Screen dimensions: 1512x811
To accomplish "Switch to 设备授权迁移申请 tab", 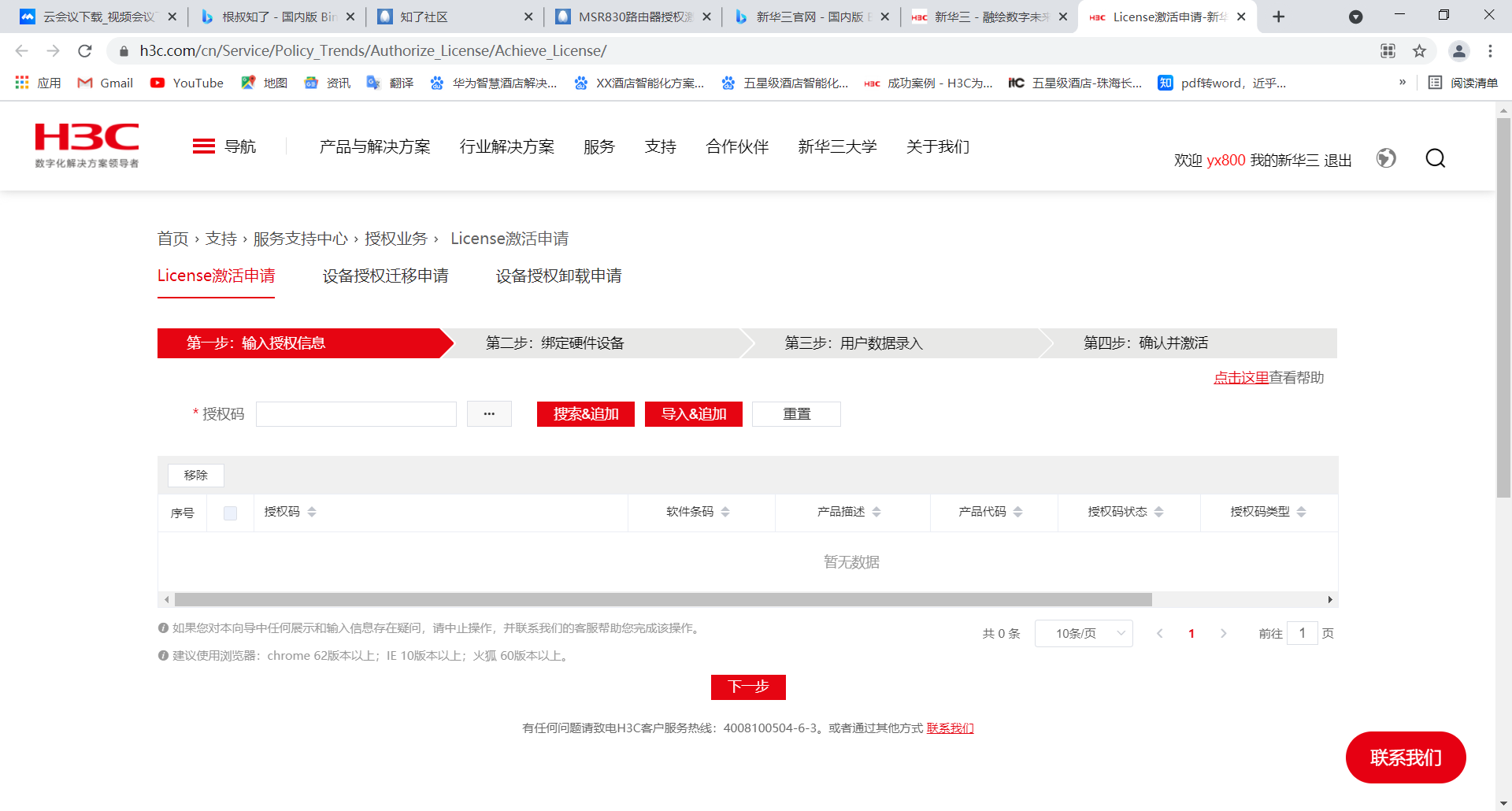I will 385,276.
